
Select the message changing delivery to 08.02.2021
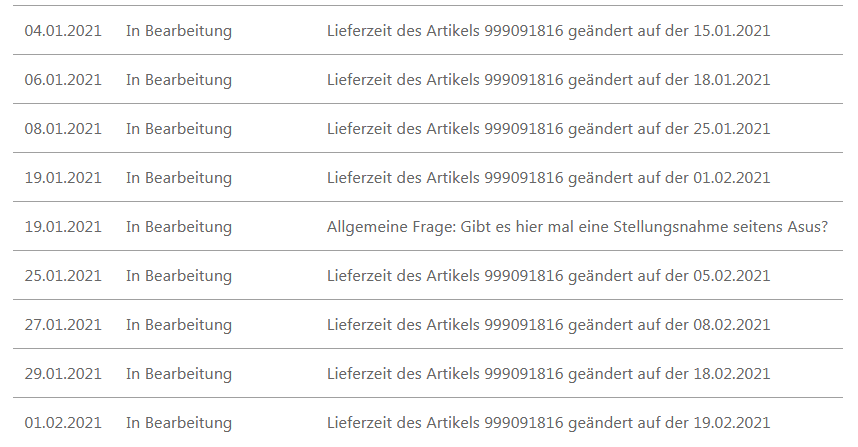click(x=548, y=325)
